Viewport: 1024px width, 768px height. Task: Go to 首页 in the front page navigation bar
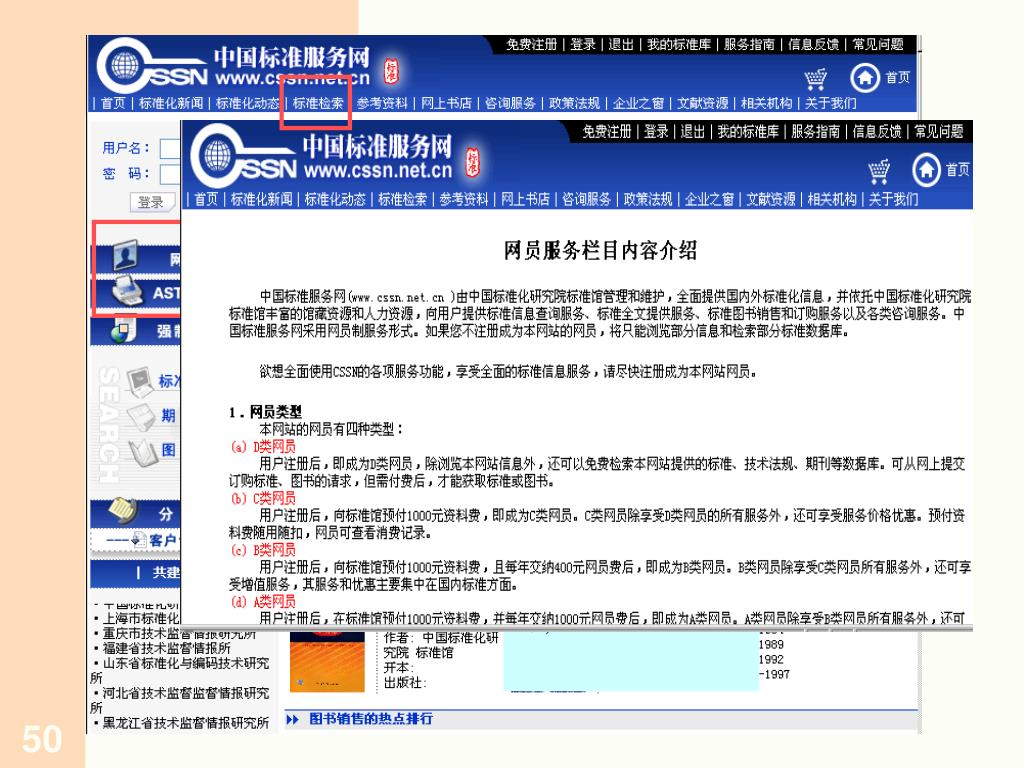pyautogui.click(x=206, y=199)
